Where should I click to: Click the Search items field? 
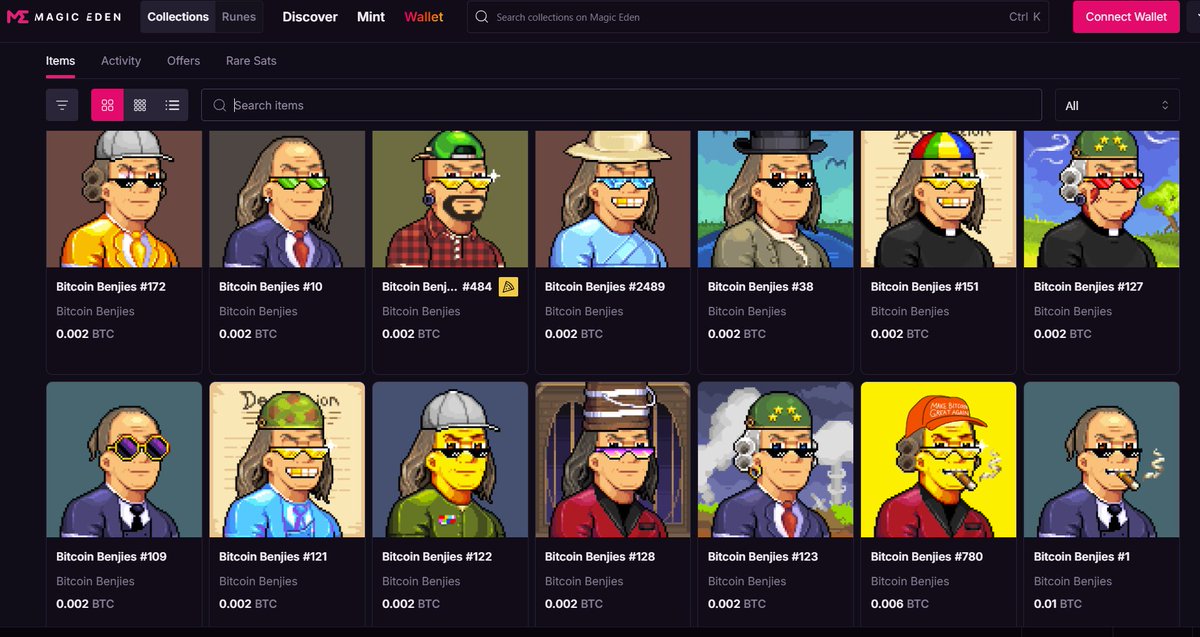tap(621, 105)
